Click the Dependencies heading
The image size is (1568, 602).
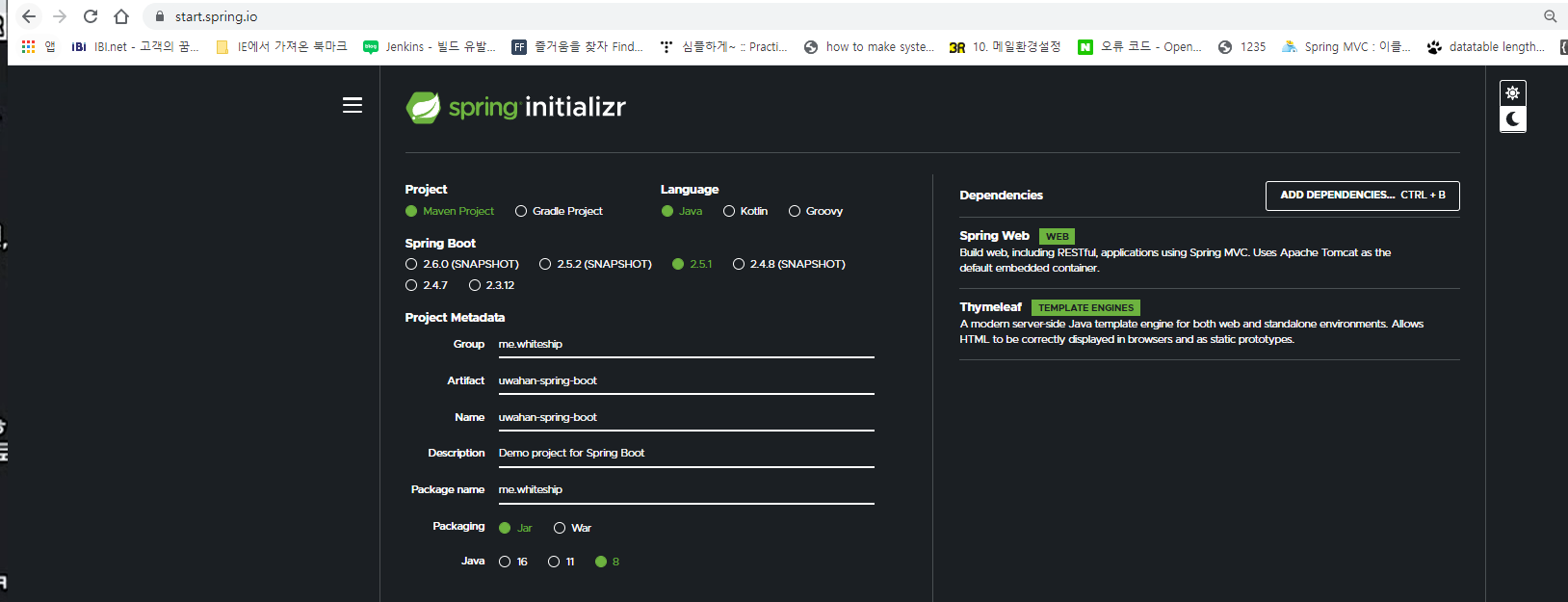point(1001,196)
